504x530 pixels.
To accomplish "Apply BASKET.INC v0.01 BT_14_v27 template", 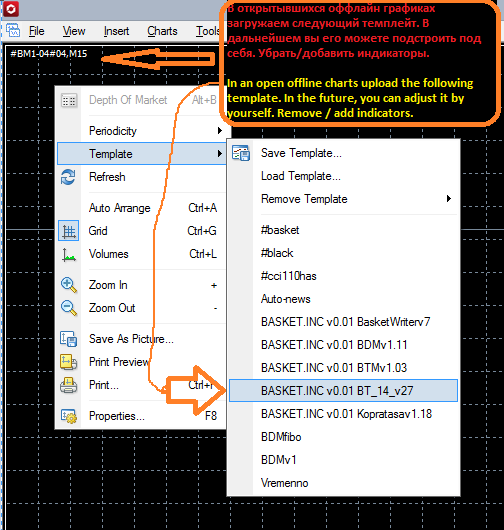I will click(343, 391).
